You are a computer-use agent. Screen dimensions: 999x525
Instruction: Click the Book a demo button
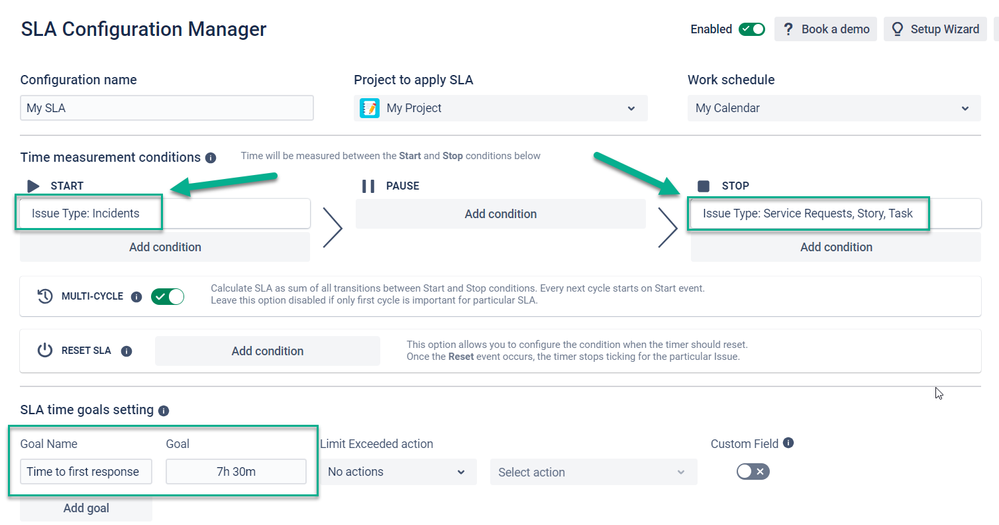[826, 29]
